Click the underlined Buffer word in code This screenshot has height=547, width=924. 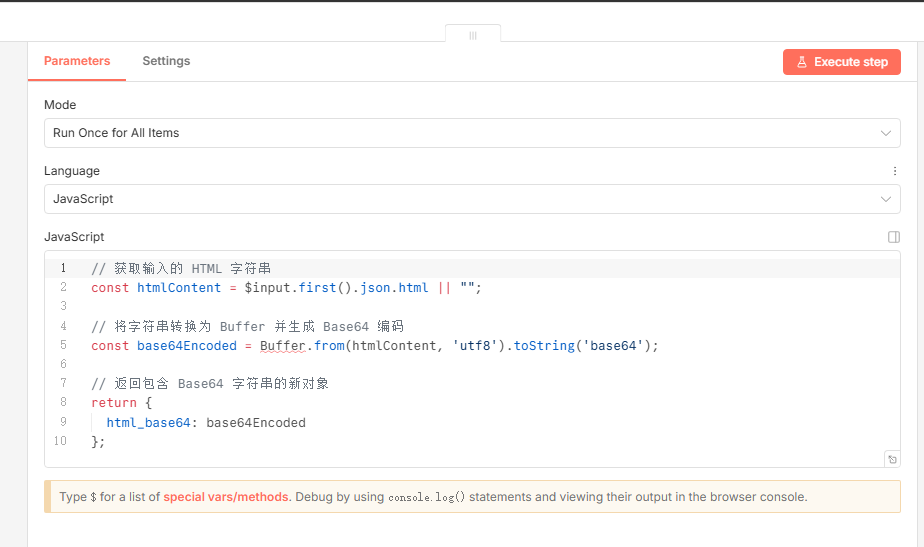coord(282,346)
